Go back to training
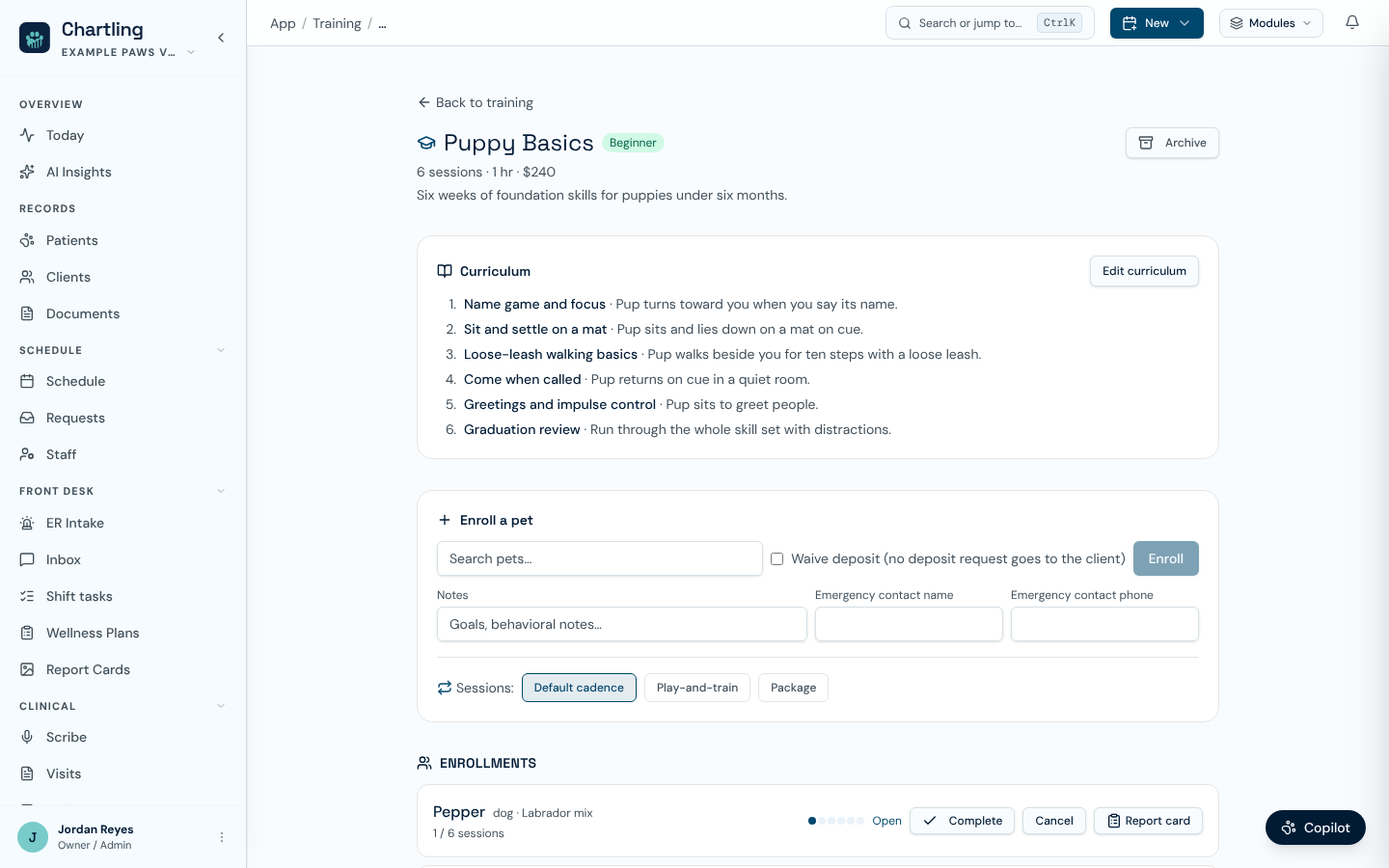This screenshot has width=1389, height=868. [476, 102]
